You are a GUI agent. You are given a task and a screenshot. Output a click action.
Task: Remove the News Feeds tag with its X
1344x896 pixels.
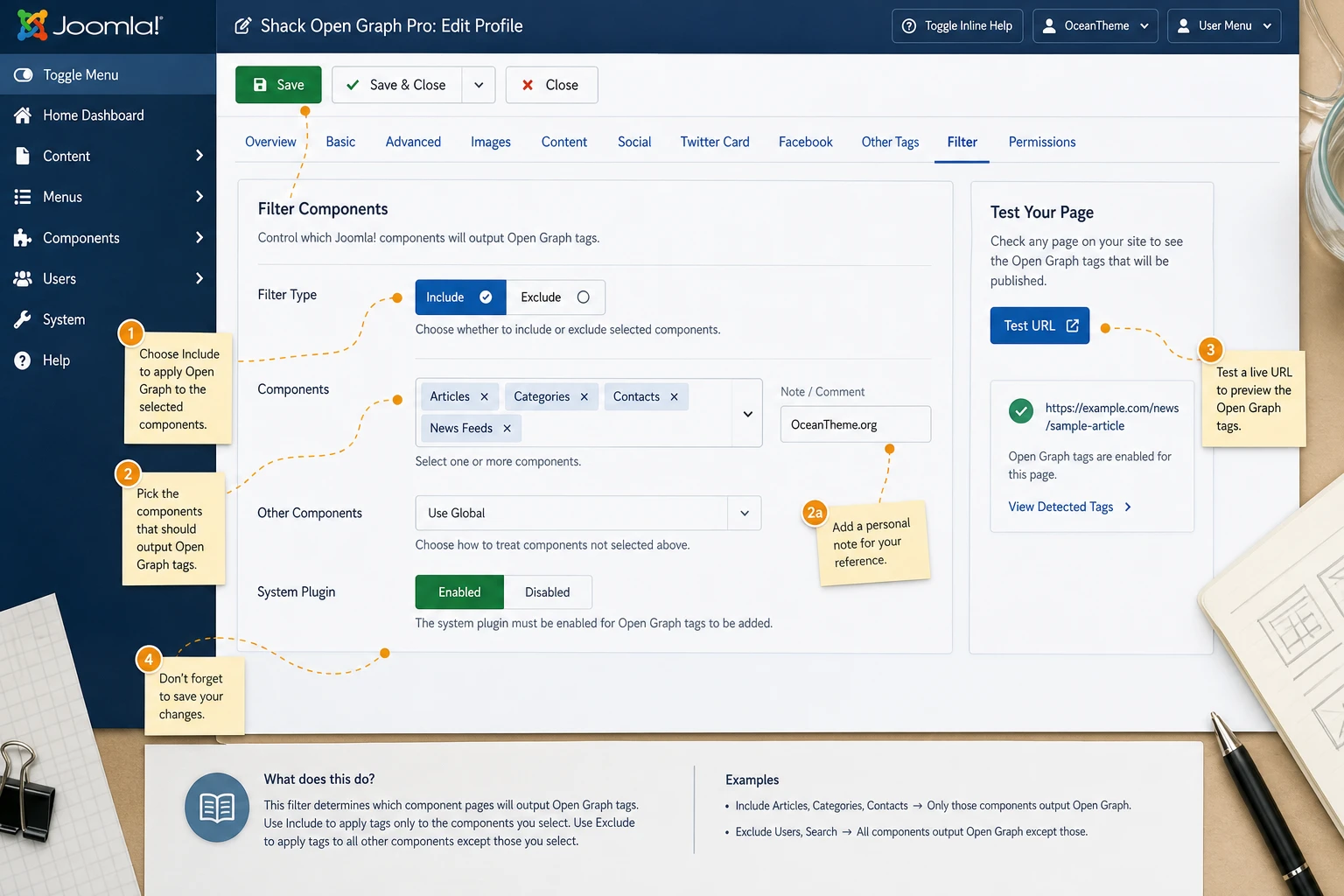click(507, 428)
